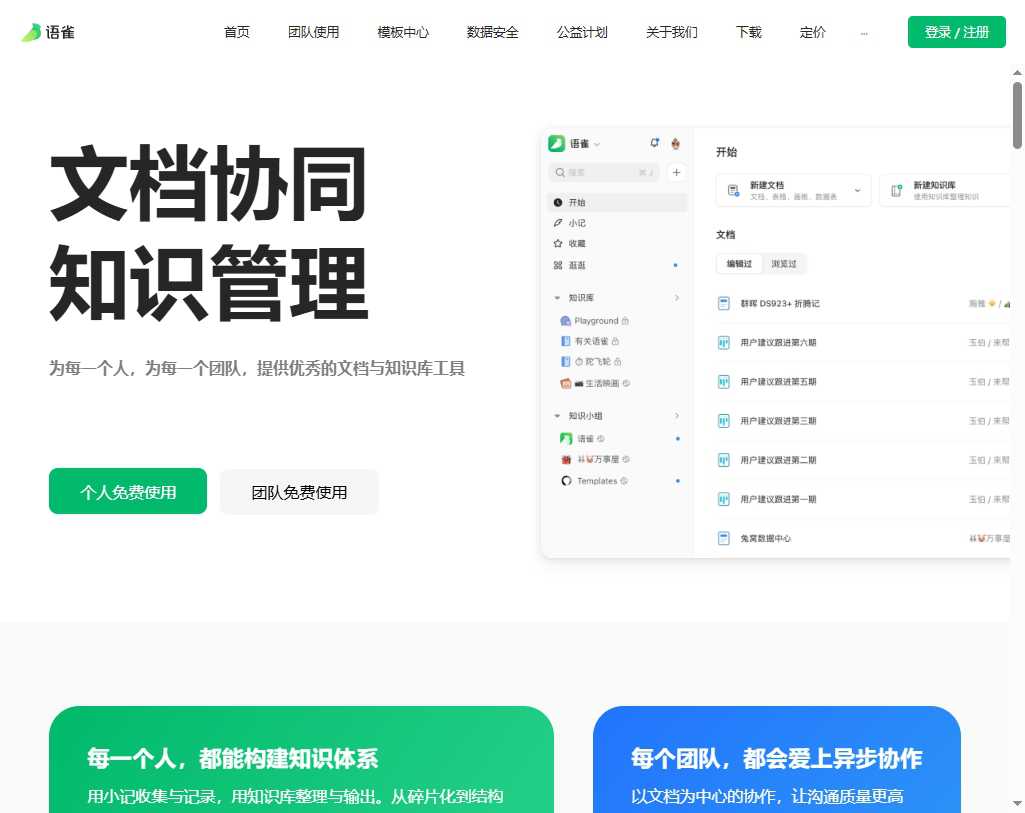Open document titled 用户建议跟进第三期

coord(778,421)
